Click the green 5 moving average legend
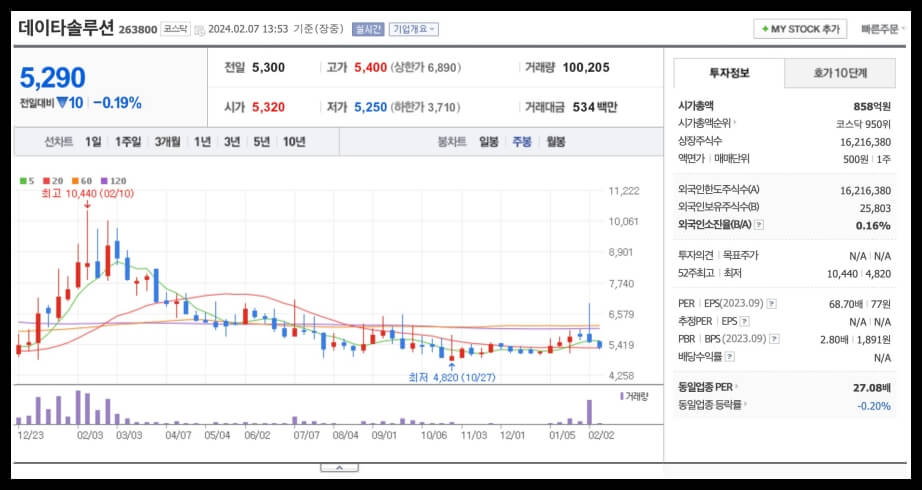The image size is (922, 490). (x=27, y=181)
